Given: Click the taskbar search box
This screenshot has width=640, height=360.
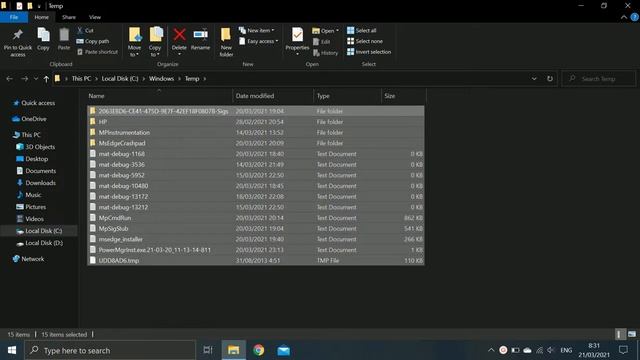Looking at the screenshot, I should click(x=110, y=350).
